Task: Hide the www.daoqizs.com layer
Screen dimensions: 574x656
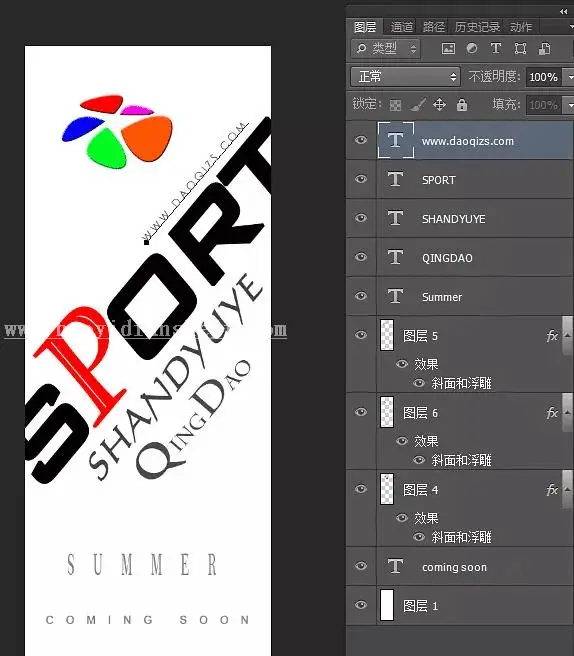Action: tap(361, 140)
